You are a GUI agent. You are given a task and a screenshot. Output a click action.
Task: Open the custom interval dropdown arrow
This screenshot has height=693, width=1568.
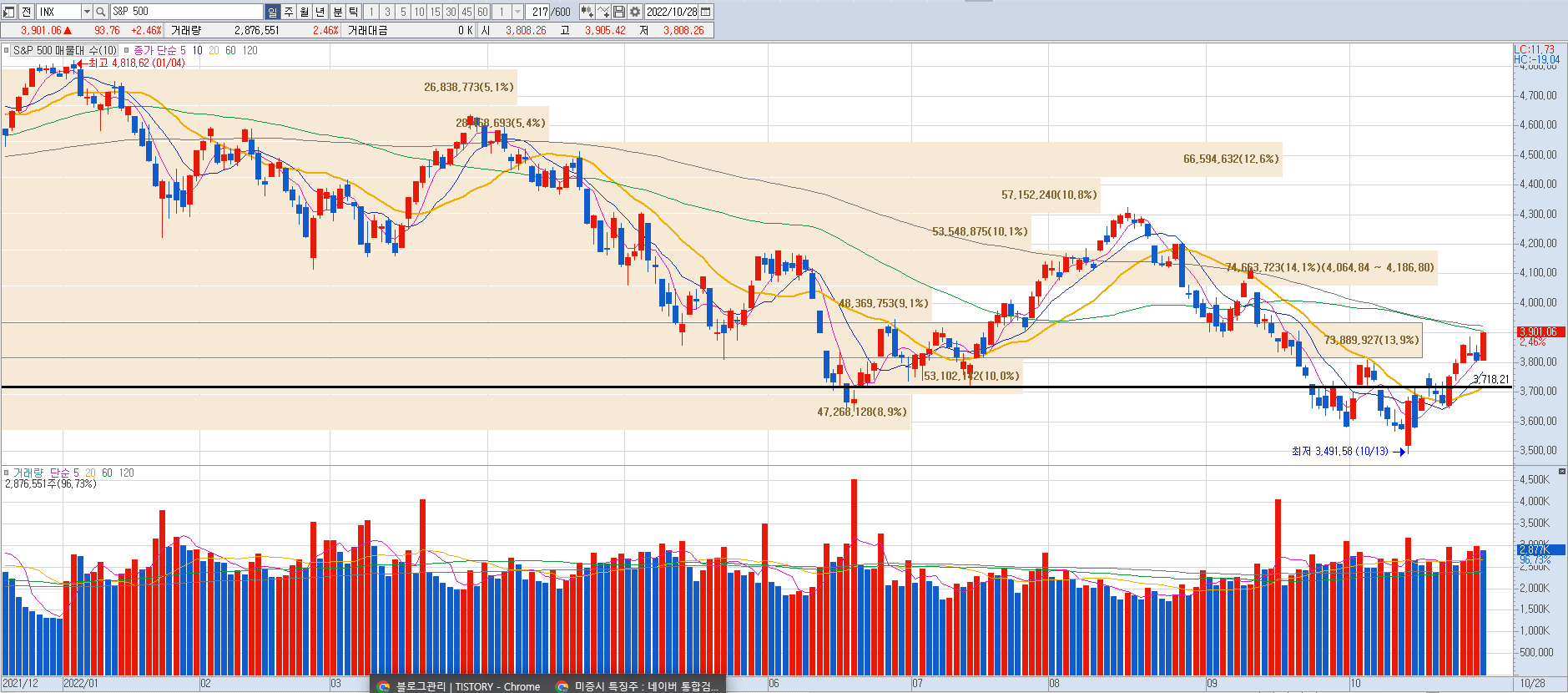[x=518, y=12]
